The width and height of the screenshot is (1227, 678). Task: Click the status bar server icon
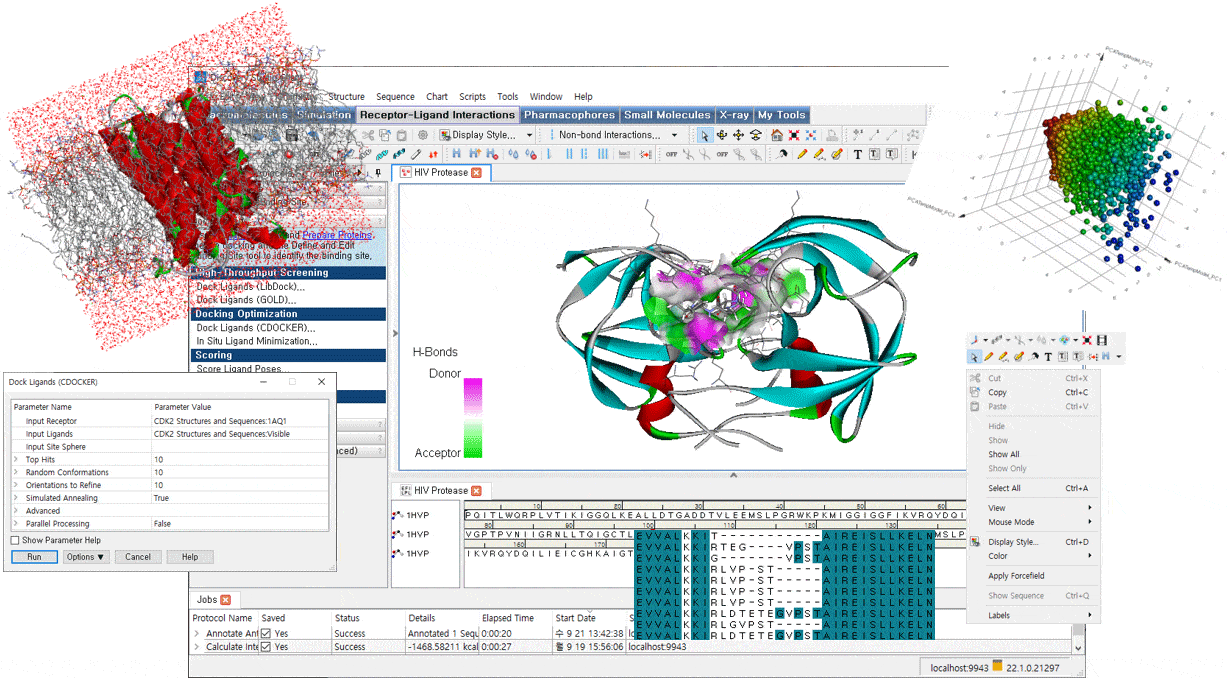[997, 666]
